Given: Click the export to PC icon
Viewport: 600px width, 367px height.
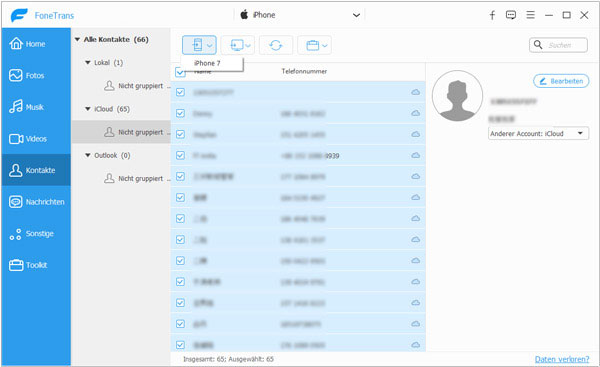Looking at the screenshot, I should coord(236,46).
